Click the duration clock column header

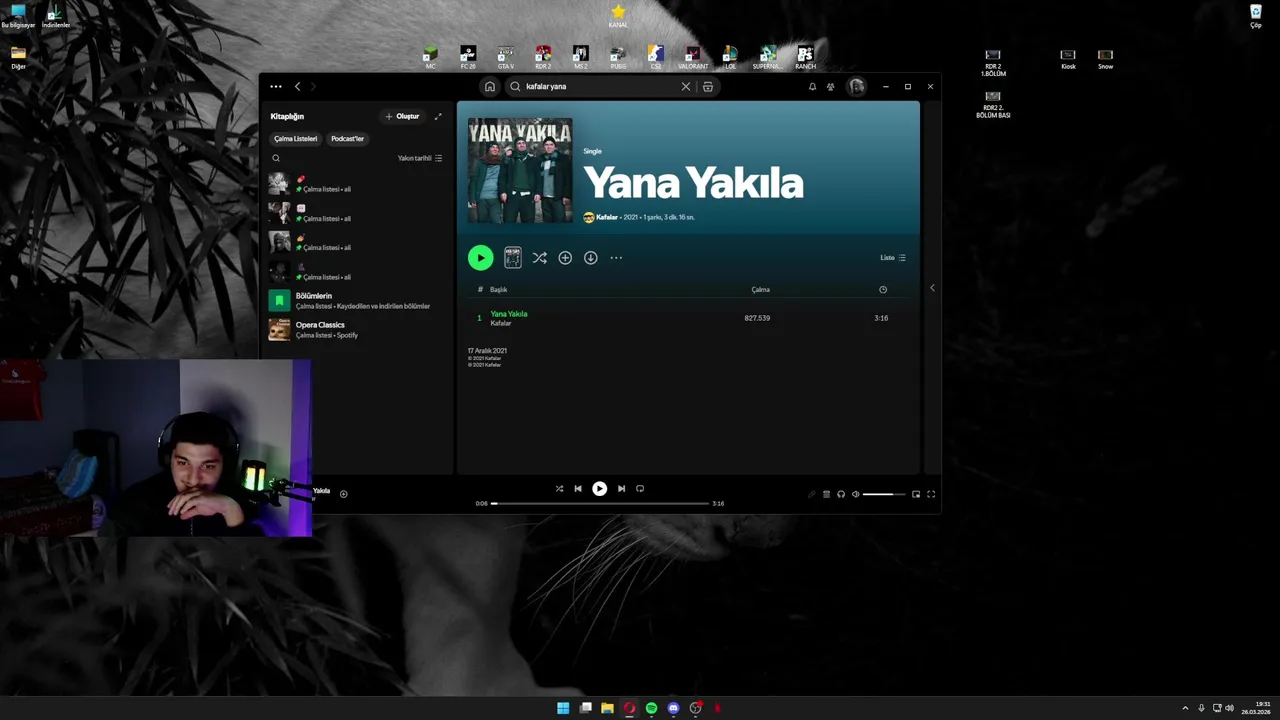coord(883,290)
